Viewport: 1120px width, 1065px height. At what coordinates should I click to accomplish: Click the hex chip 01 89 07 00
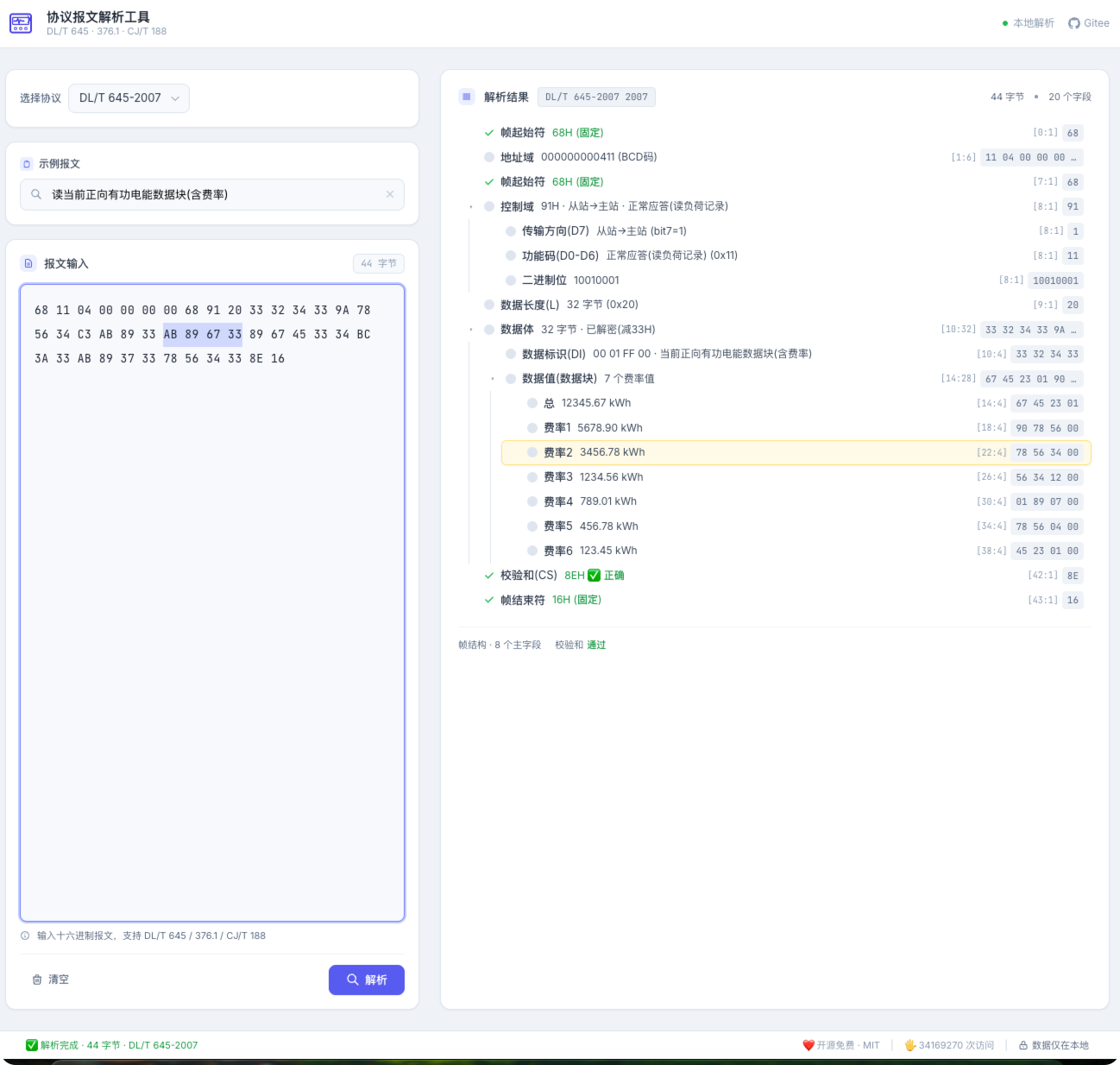tap(1047, 501)
